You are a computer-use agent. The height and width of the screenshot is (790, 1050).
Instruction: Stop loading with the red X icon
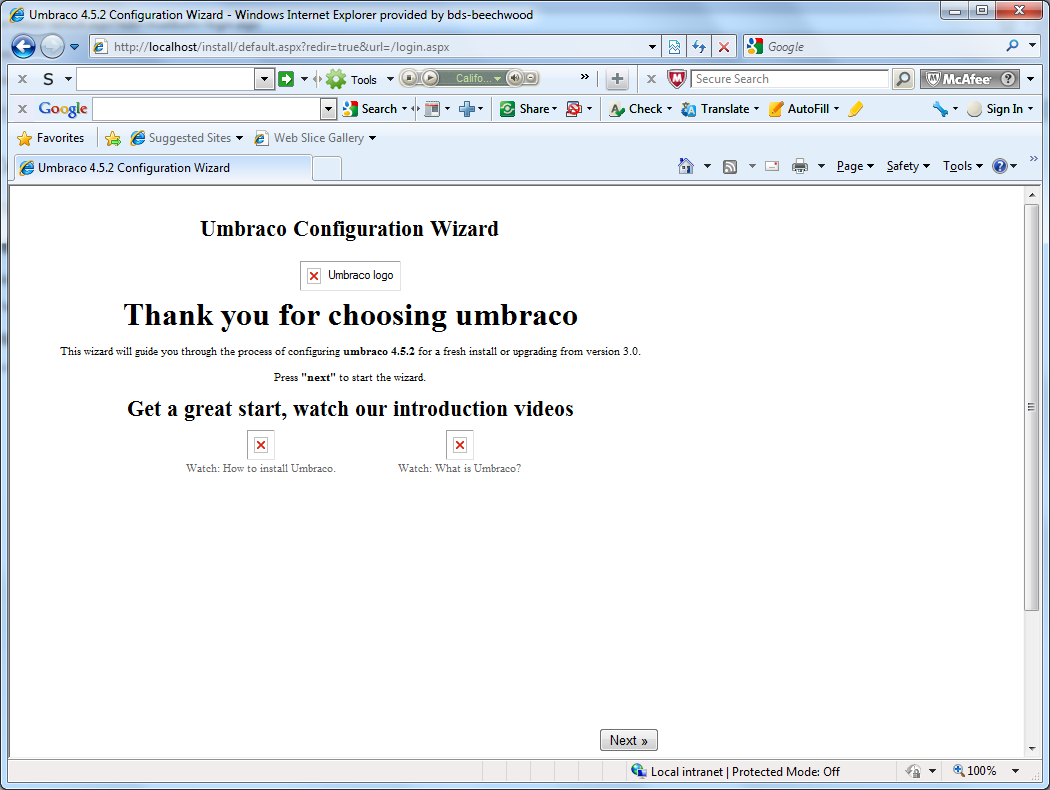point(724,47)
